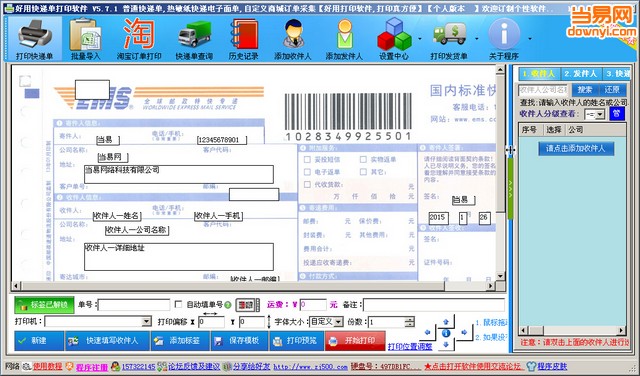Open 关于程序 info icon
This screenshot has width=640, height=376.
coord(504,39)
